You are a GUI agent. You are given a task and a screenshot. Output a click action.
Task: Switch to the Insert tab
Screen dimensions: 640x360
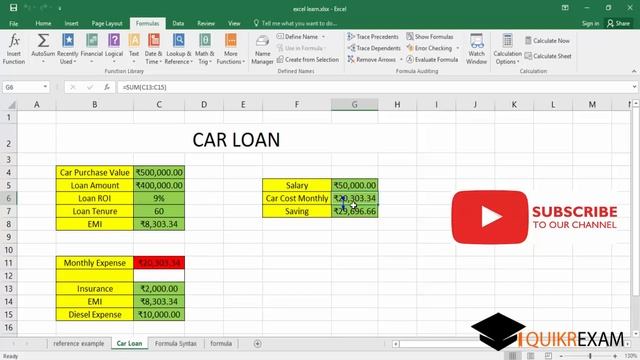[71, 23]
